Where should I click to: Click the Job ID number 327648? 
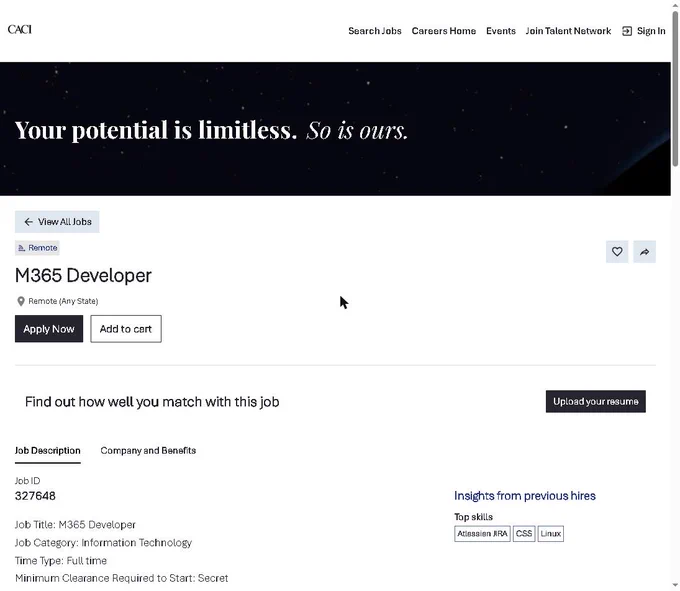[x=35, y=496]
